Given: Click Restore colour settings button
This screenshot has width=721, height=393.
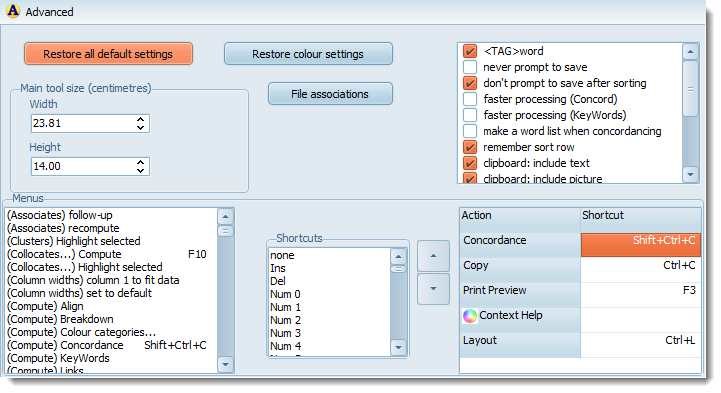Looking at the screenshot, I should 308,54.
